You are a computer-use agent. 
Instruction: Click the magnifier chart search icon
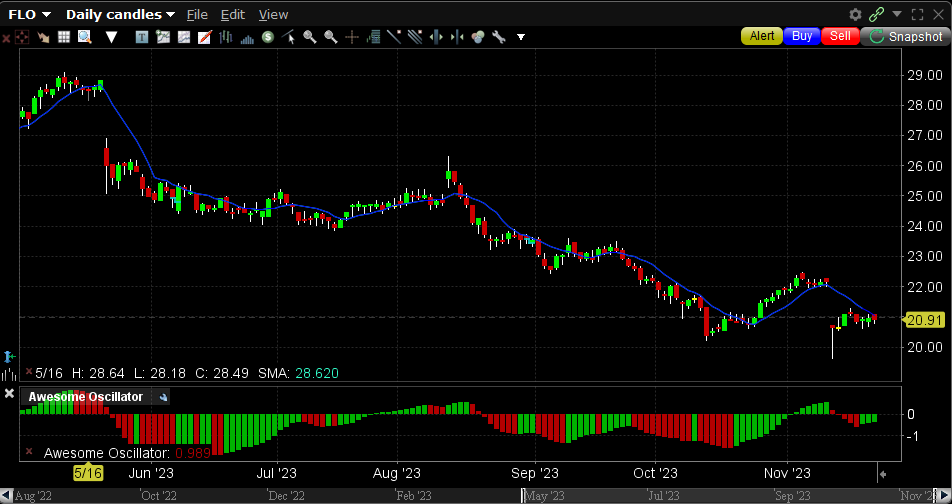click(85, 37)
